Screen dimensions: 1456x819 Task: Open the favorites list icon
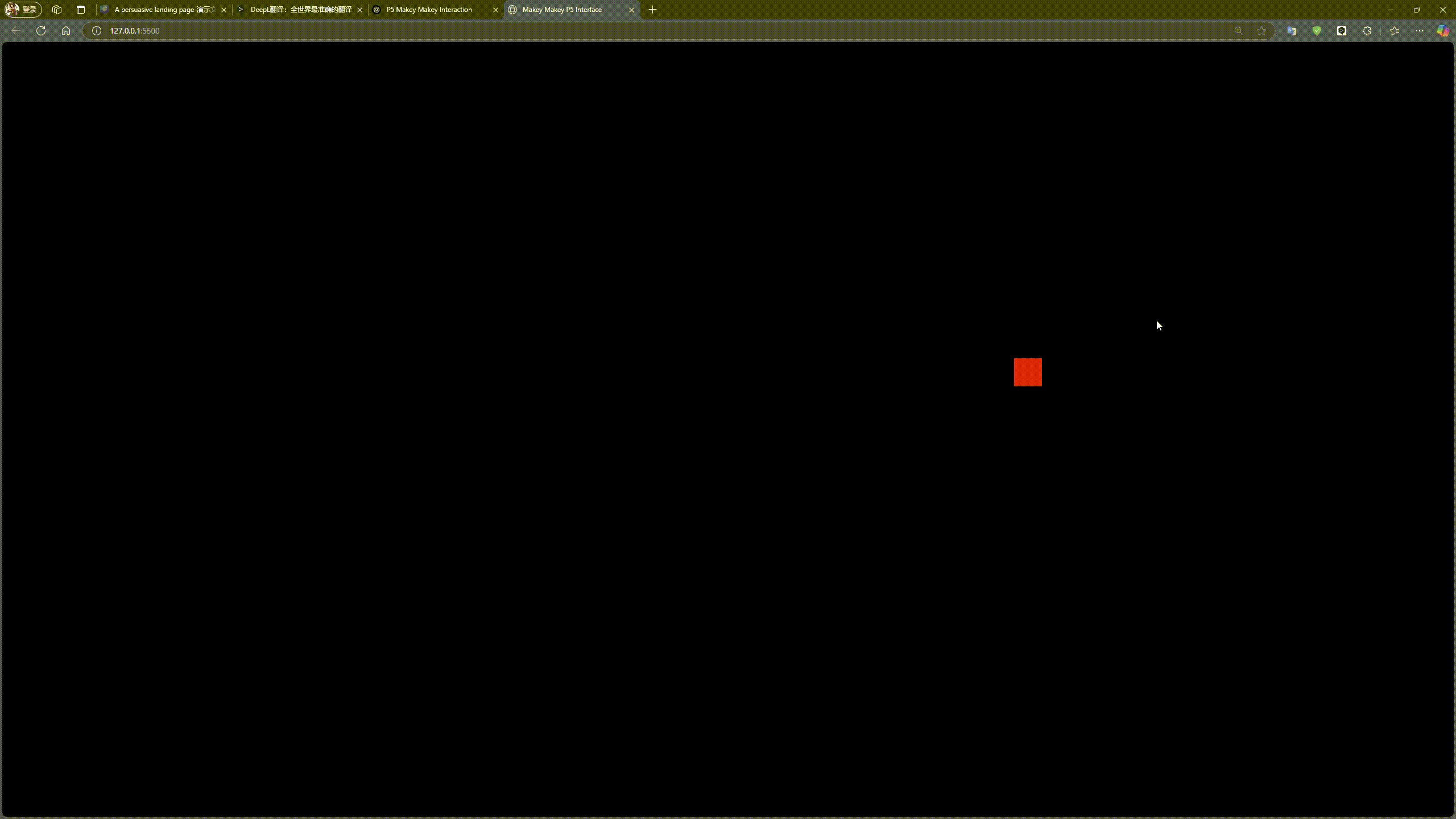1393,31
